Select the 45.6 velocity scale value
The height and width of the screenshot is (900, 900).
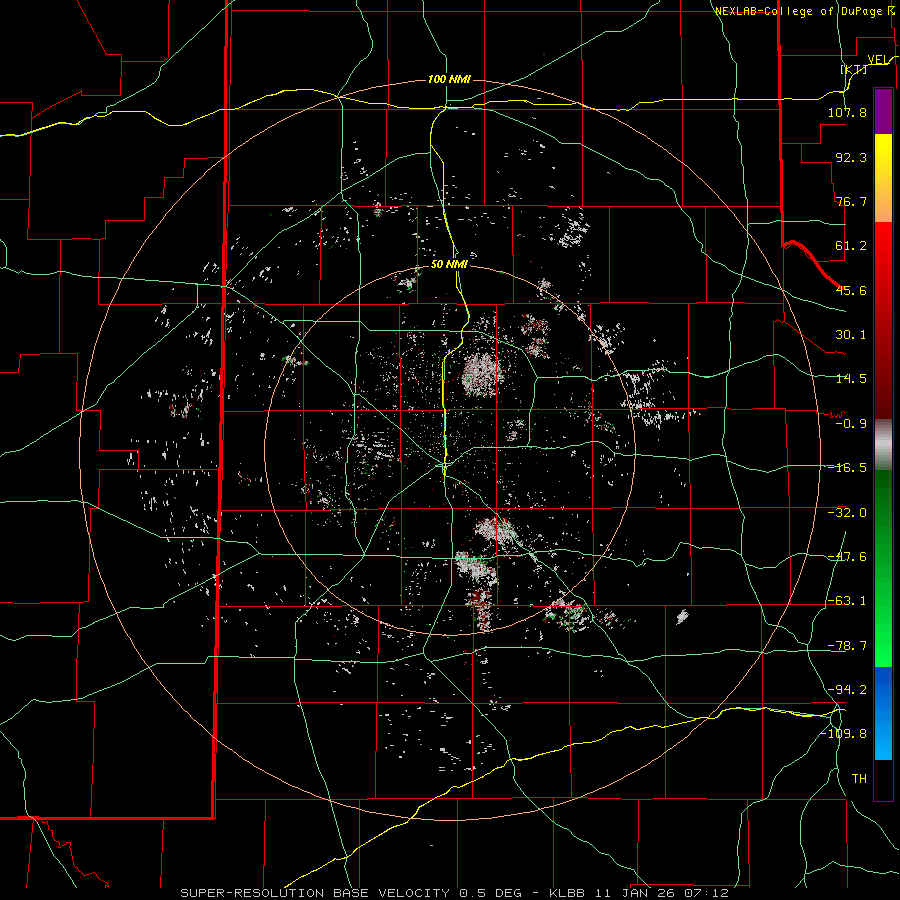[851, 290]
